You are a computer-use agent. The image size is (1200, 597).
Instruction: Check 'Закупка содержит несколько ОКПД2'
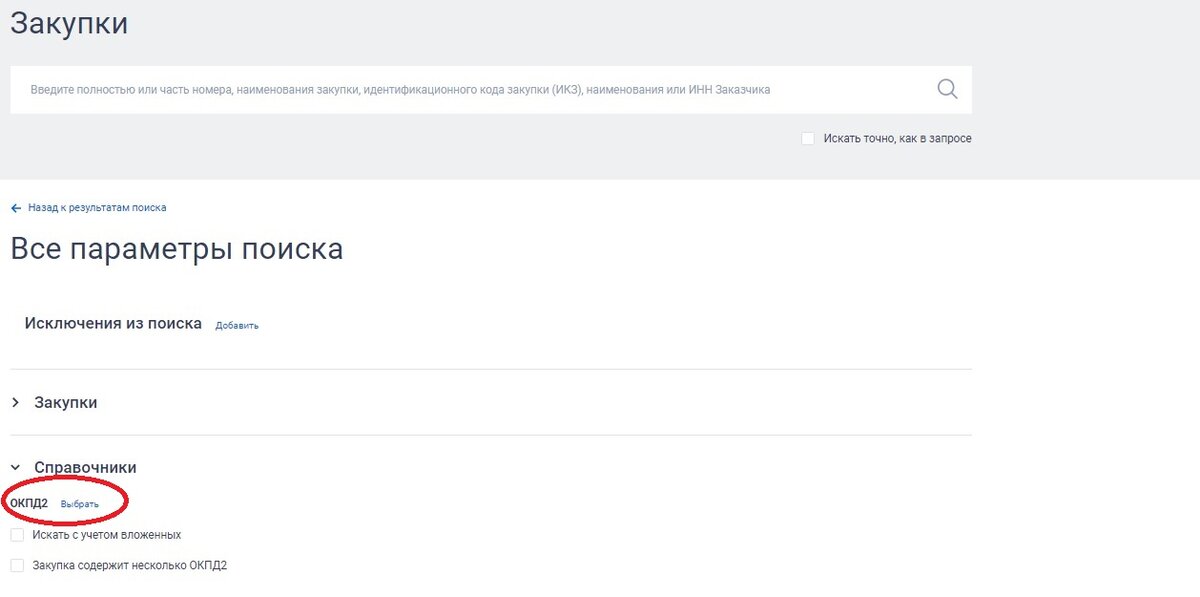pyautogui.click(x=17, y=565)
